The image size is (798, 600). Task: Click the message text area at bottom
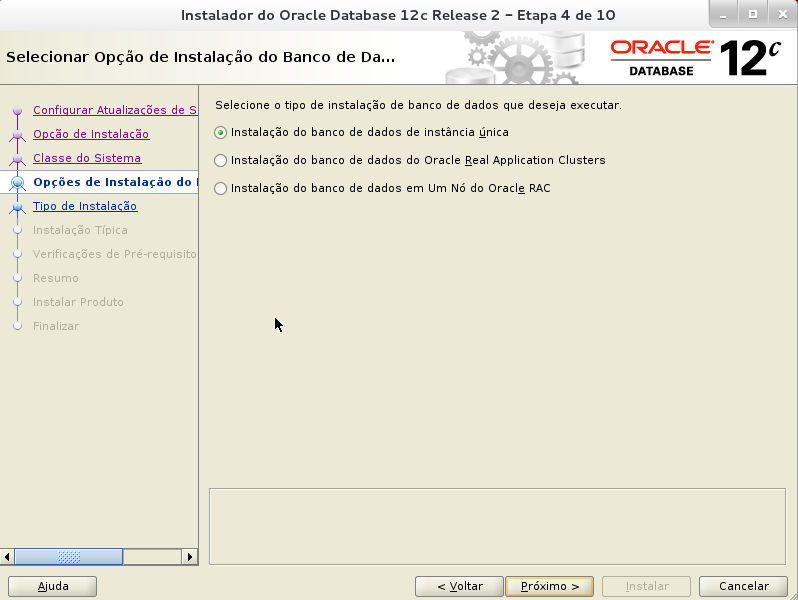click(497, 527)
